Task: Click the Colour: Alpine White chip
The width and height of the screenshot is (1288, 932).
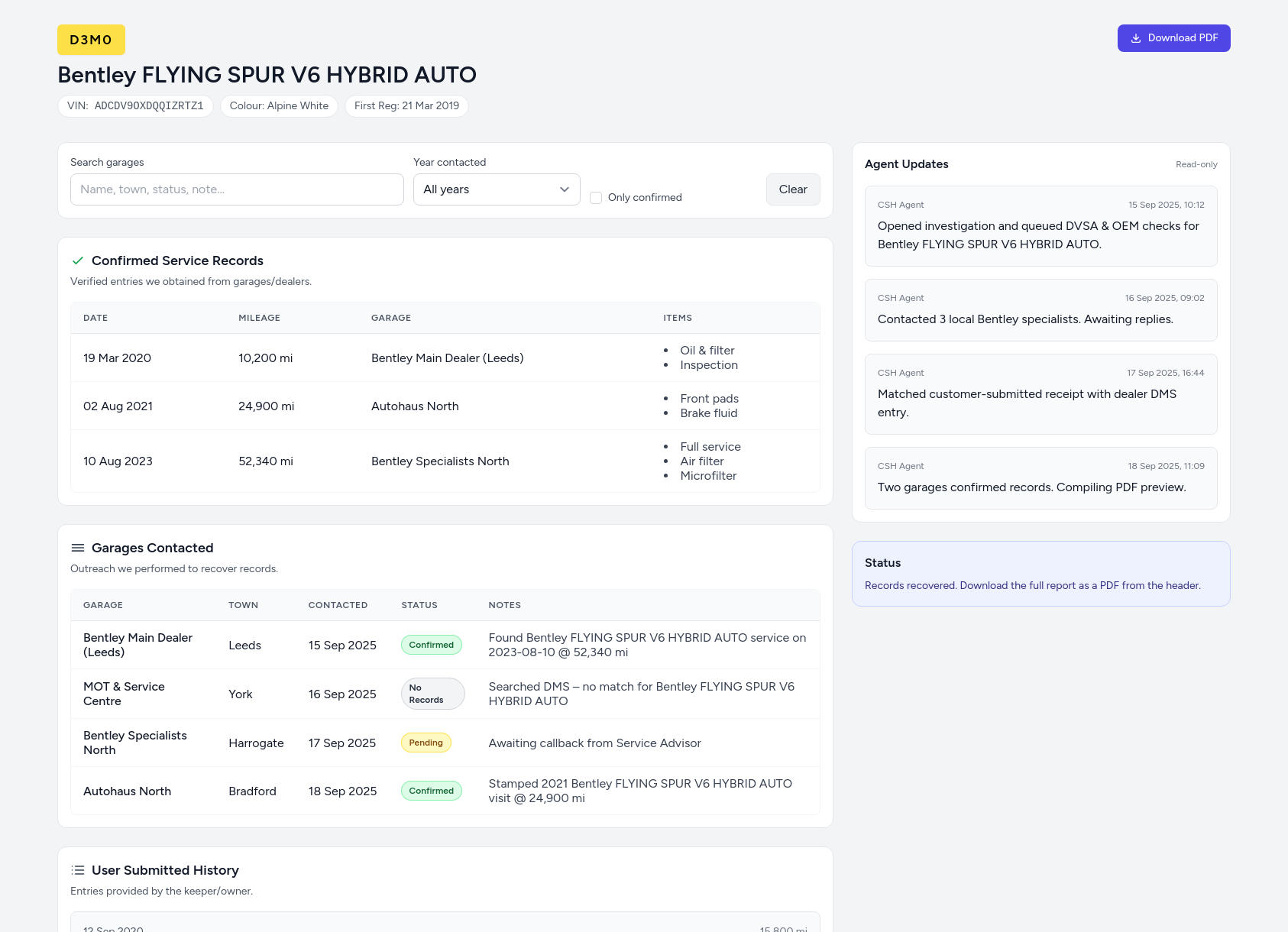Action: click(278, 106)
